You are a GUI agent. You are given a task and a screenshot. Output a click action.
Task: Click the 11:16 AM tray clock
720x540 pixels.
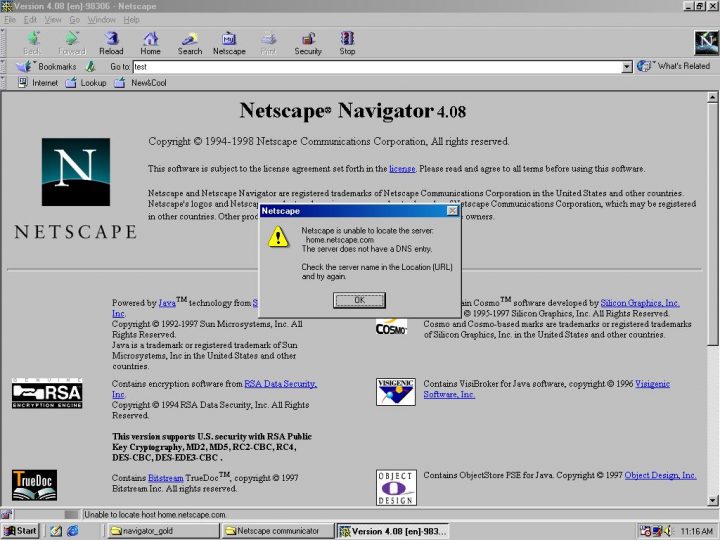[697, 531]
